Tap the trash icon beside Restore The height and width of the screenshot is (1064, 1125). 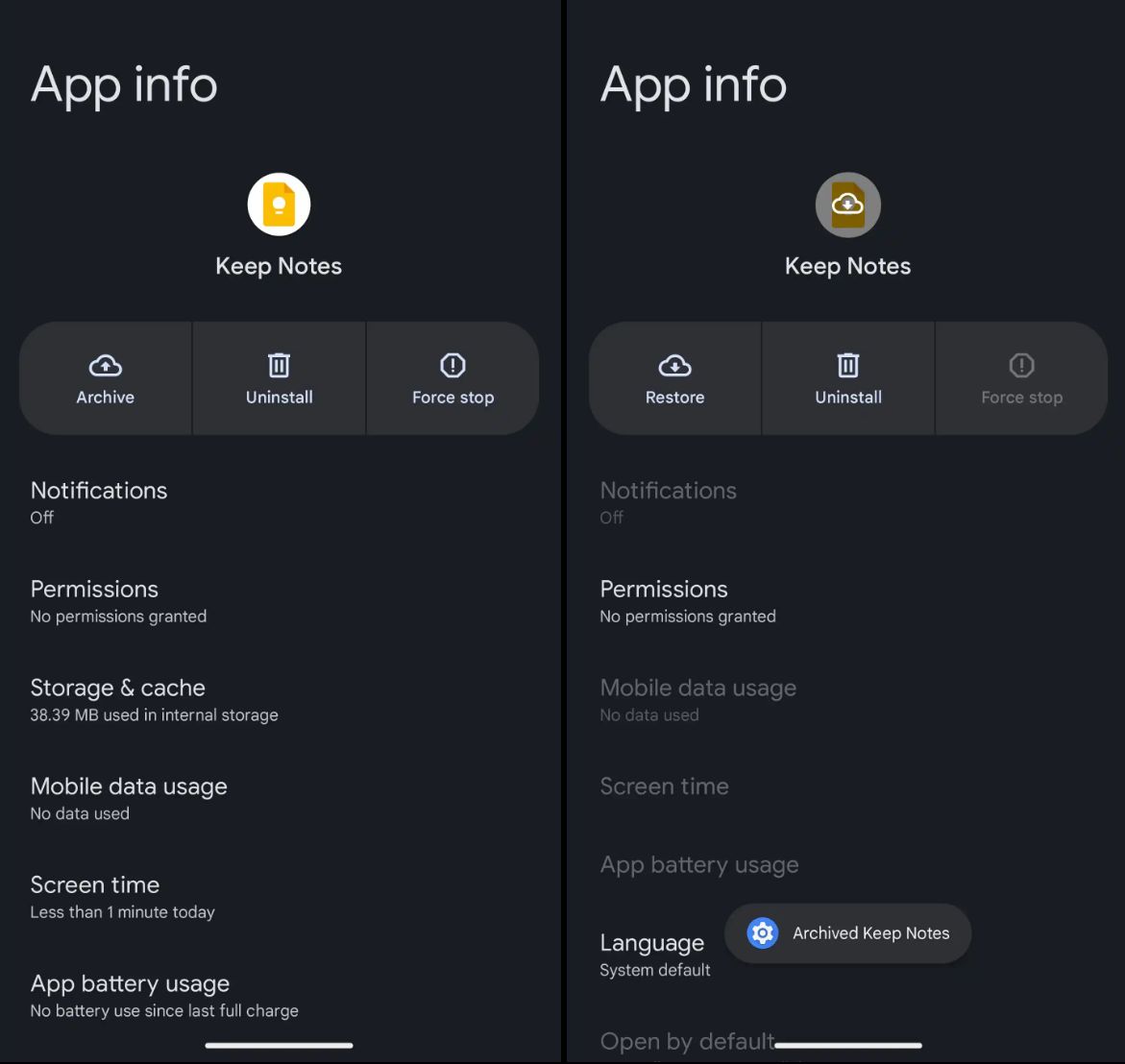tap(847, 366)
